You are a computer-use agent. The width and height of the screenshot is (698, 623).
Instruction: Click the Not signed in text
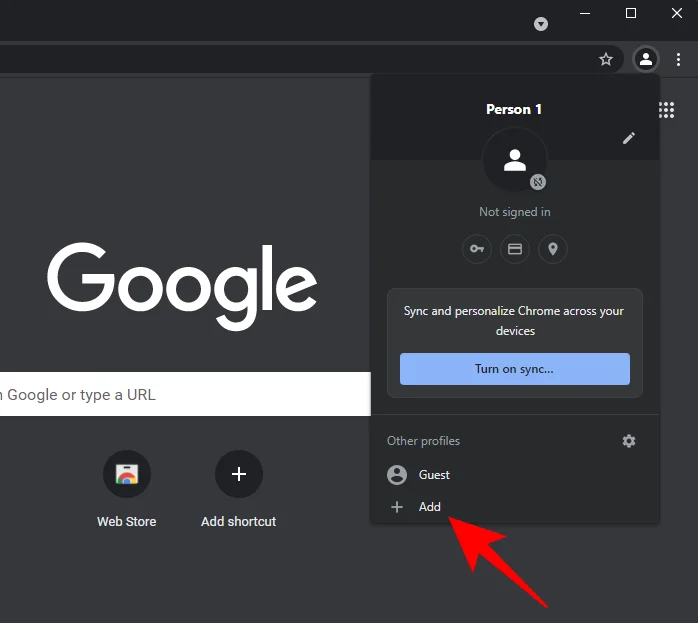click(x=515, y=212)
